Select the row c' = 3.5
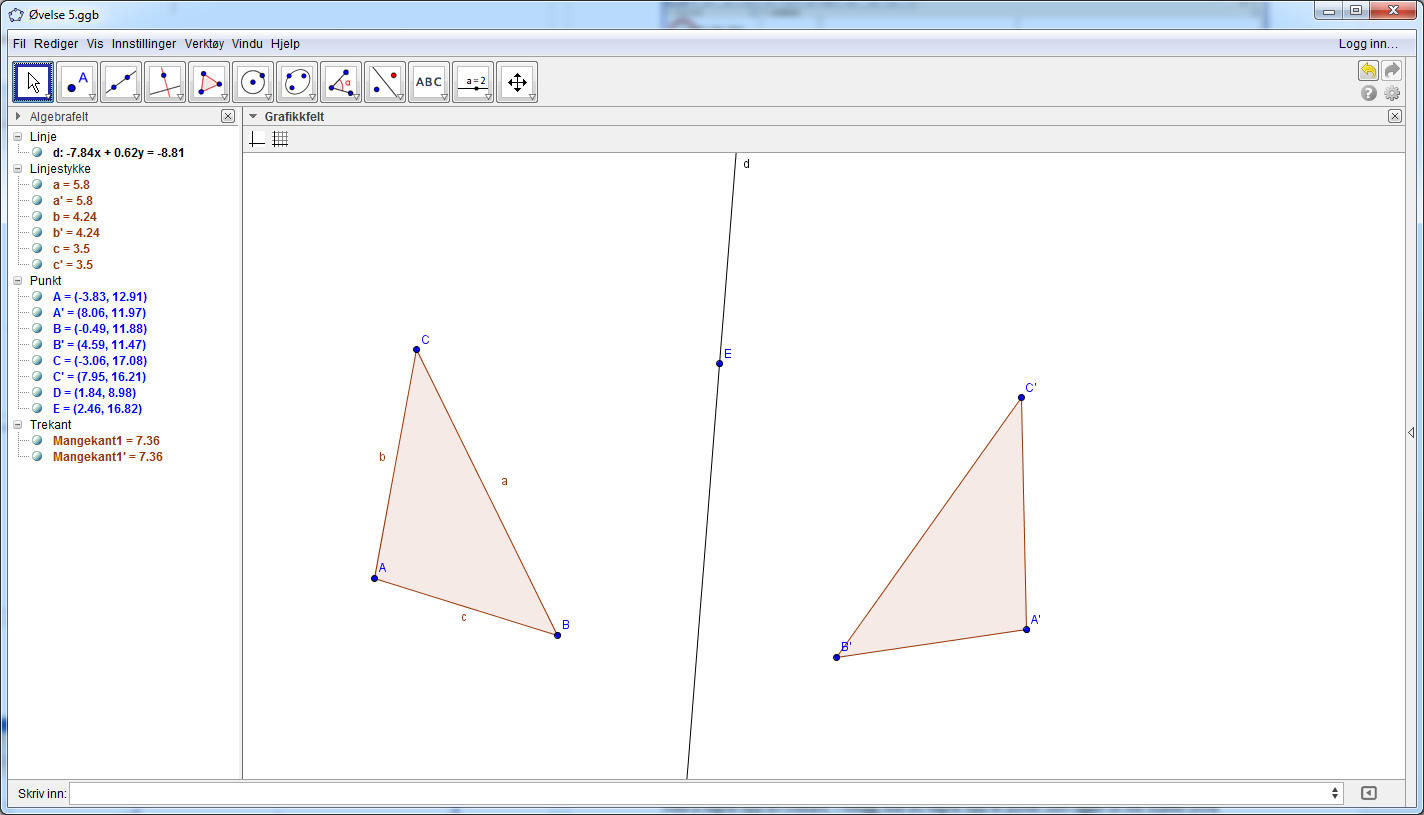Image resolution: width=1424 pixels, height=815 pixels. coord(73,265)
